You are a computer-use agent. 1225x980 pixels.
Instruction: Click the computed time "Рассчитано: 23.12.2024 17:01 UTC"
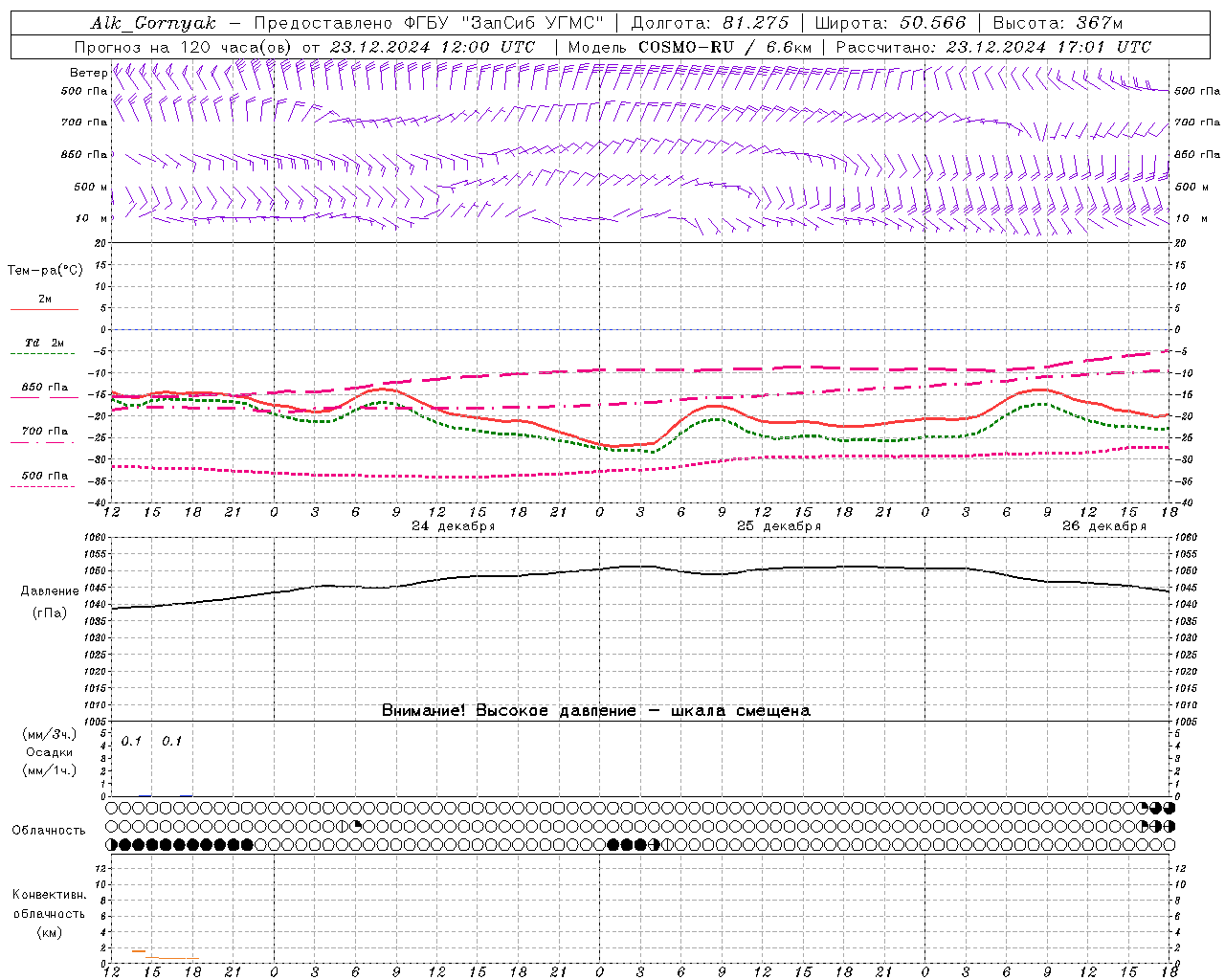click(x=993, y=47)
